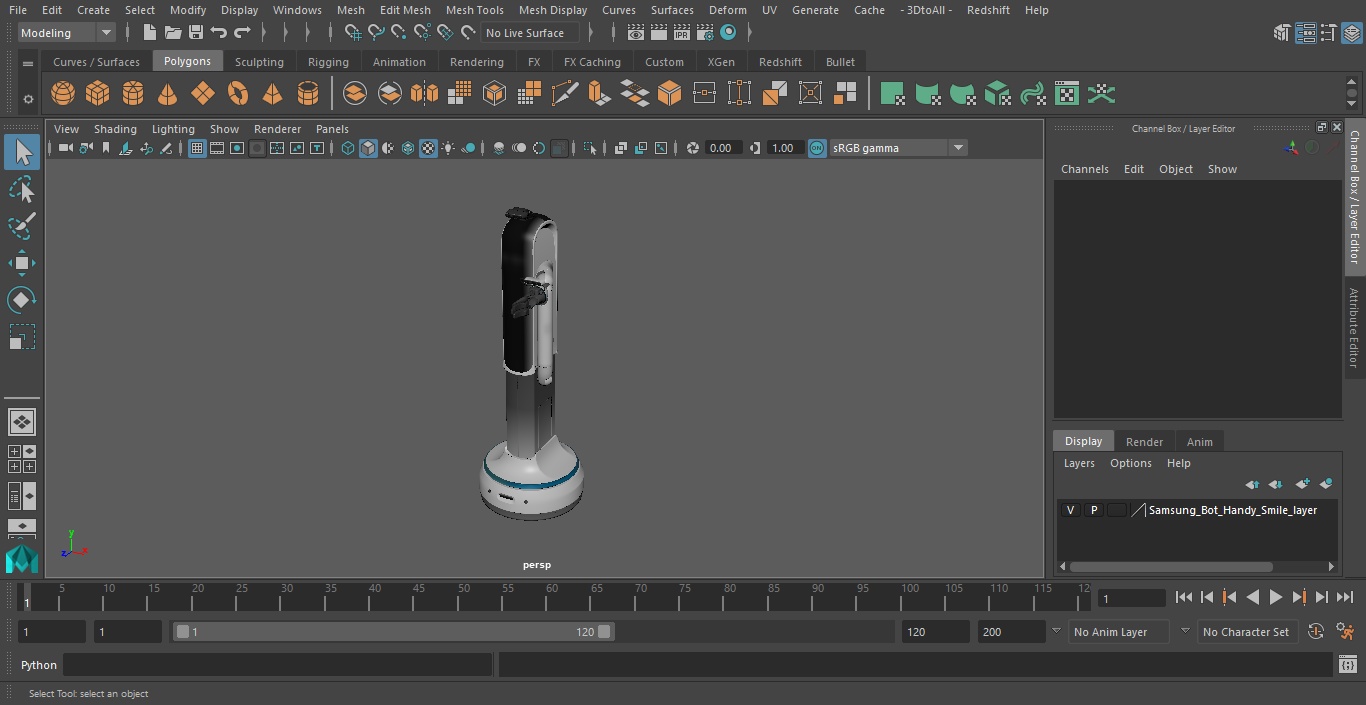1366x705 pixels.
Task: Go to start of playback range
Action: [x=1183, y=597]
